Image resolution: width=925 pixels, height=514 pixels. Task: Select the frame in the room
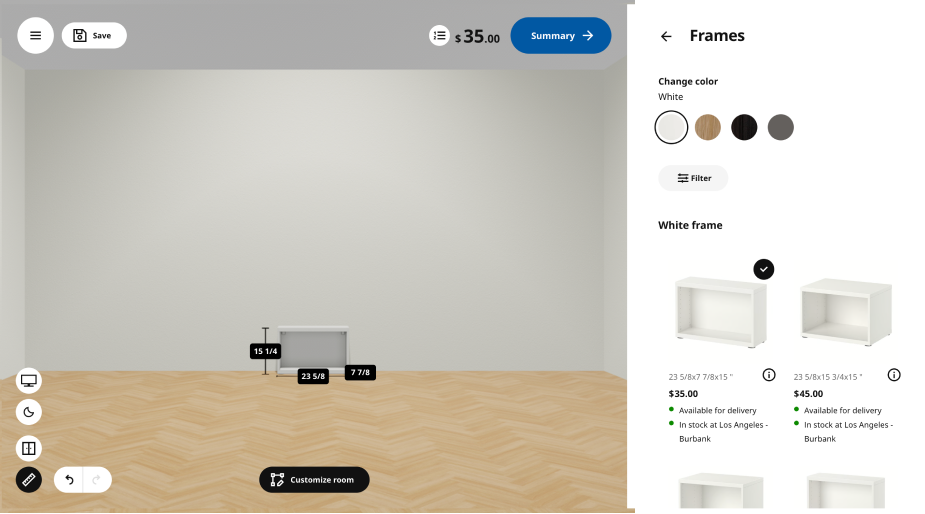pyautogui.click(x=313, y=349)
